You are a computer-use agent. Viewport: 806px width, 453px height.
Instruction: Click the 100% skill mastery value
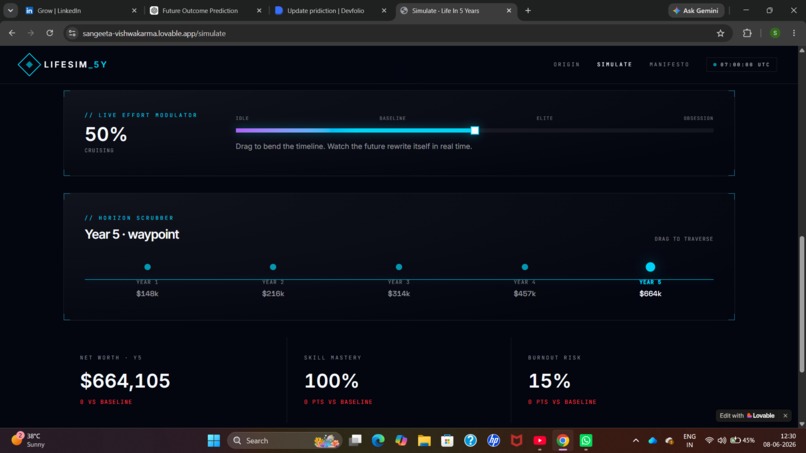[332, 381]
